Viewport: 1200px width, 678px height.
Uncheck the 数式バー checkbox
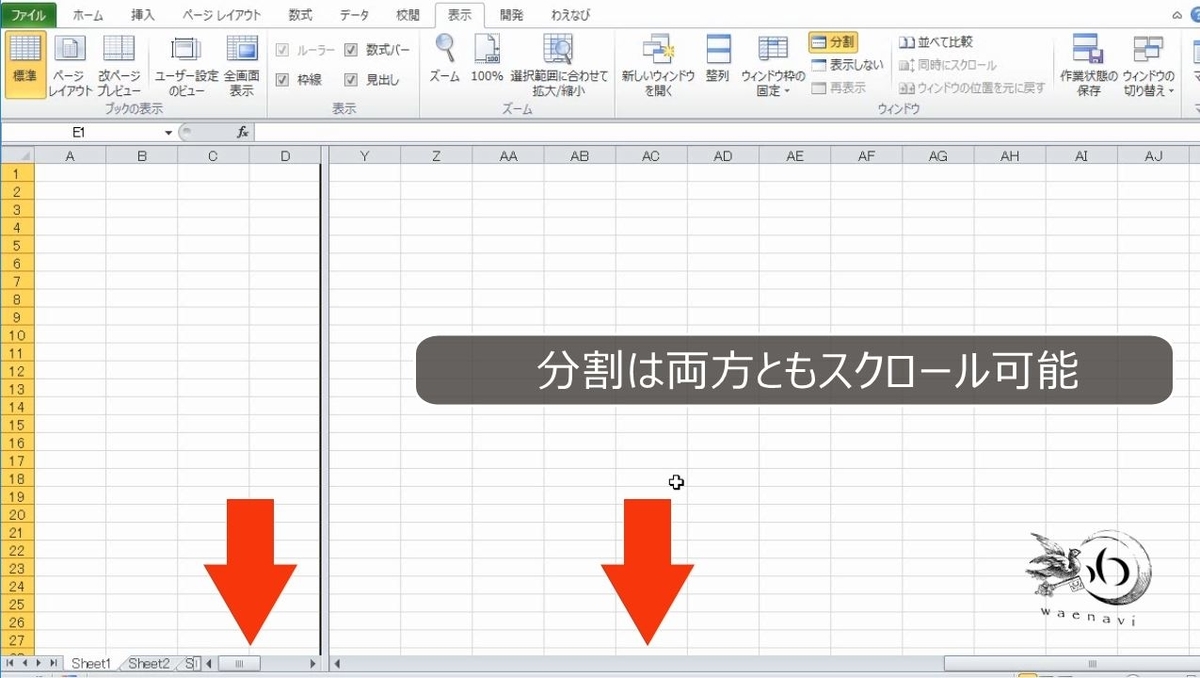pos(351,48)
